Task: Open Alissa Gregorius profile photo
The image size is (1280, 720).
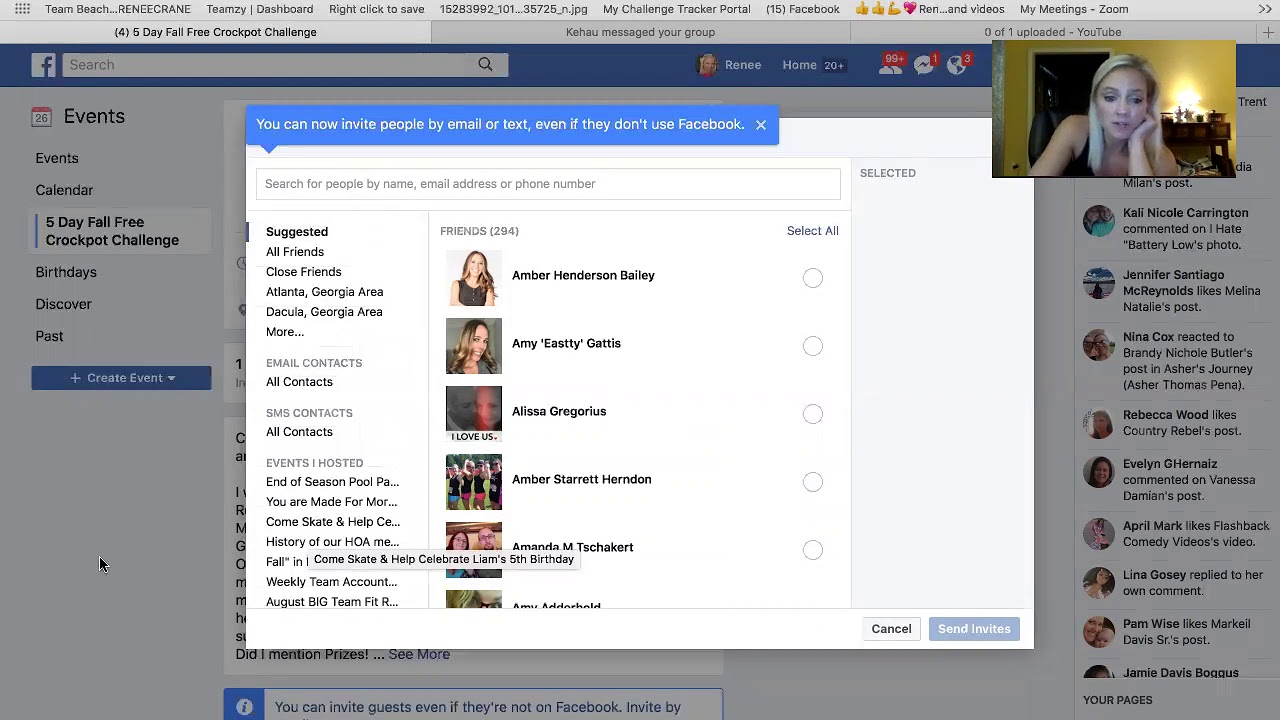Action: pos(474,414)
